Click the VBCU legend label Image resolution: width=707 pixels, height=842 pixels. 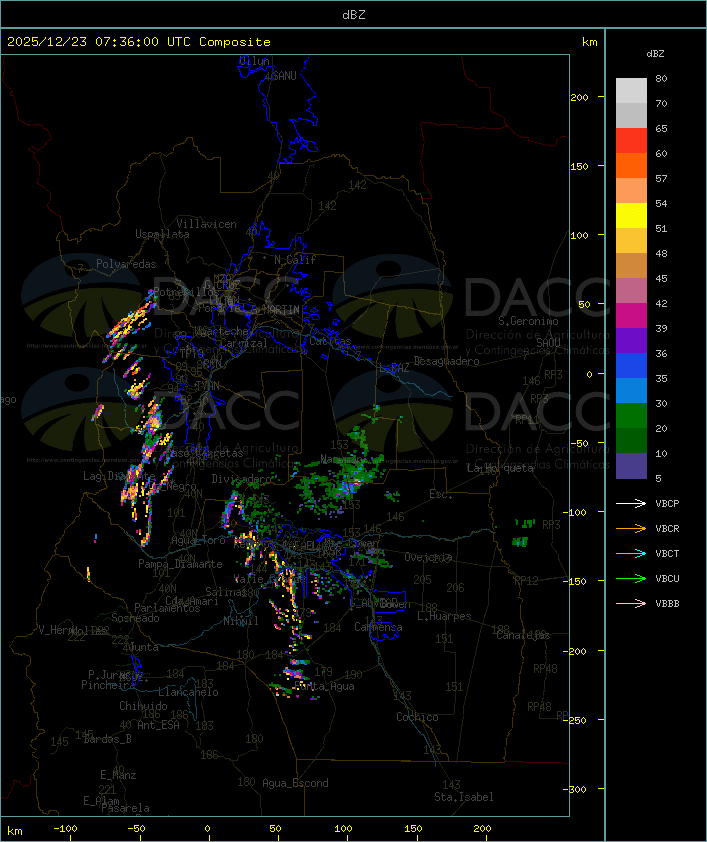[x=667, y=579]
